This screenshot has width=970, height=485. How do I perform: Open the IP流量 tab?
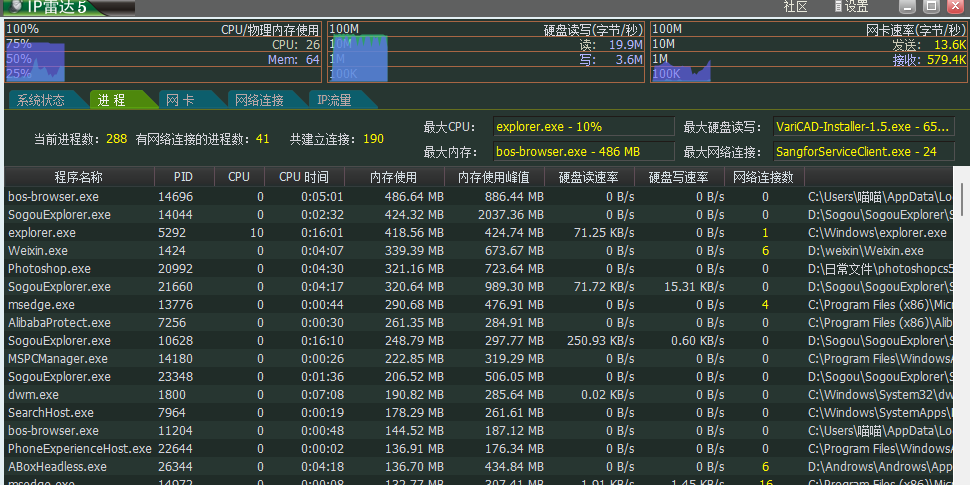pos(334,100)
